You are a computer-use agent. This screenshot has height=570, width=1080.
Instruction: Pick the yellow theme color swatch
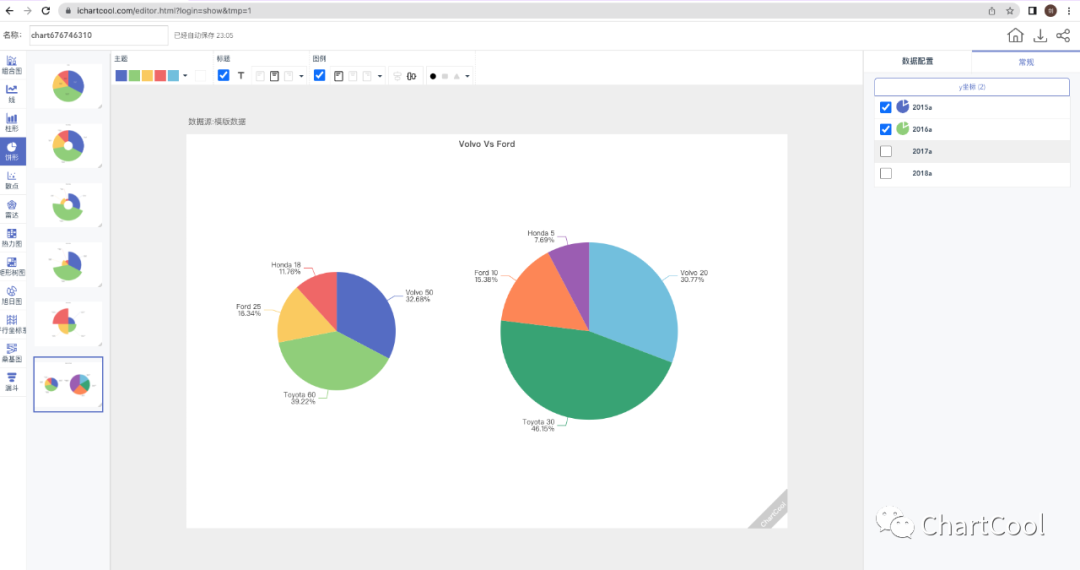[147, 76]
